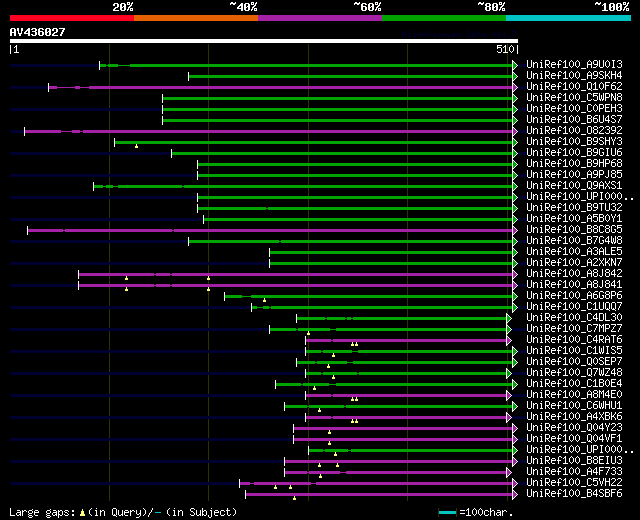
Task: Click the red 20% identity legend bar
Action: point(72,18)
